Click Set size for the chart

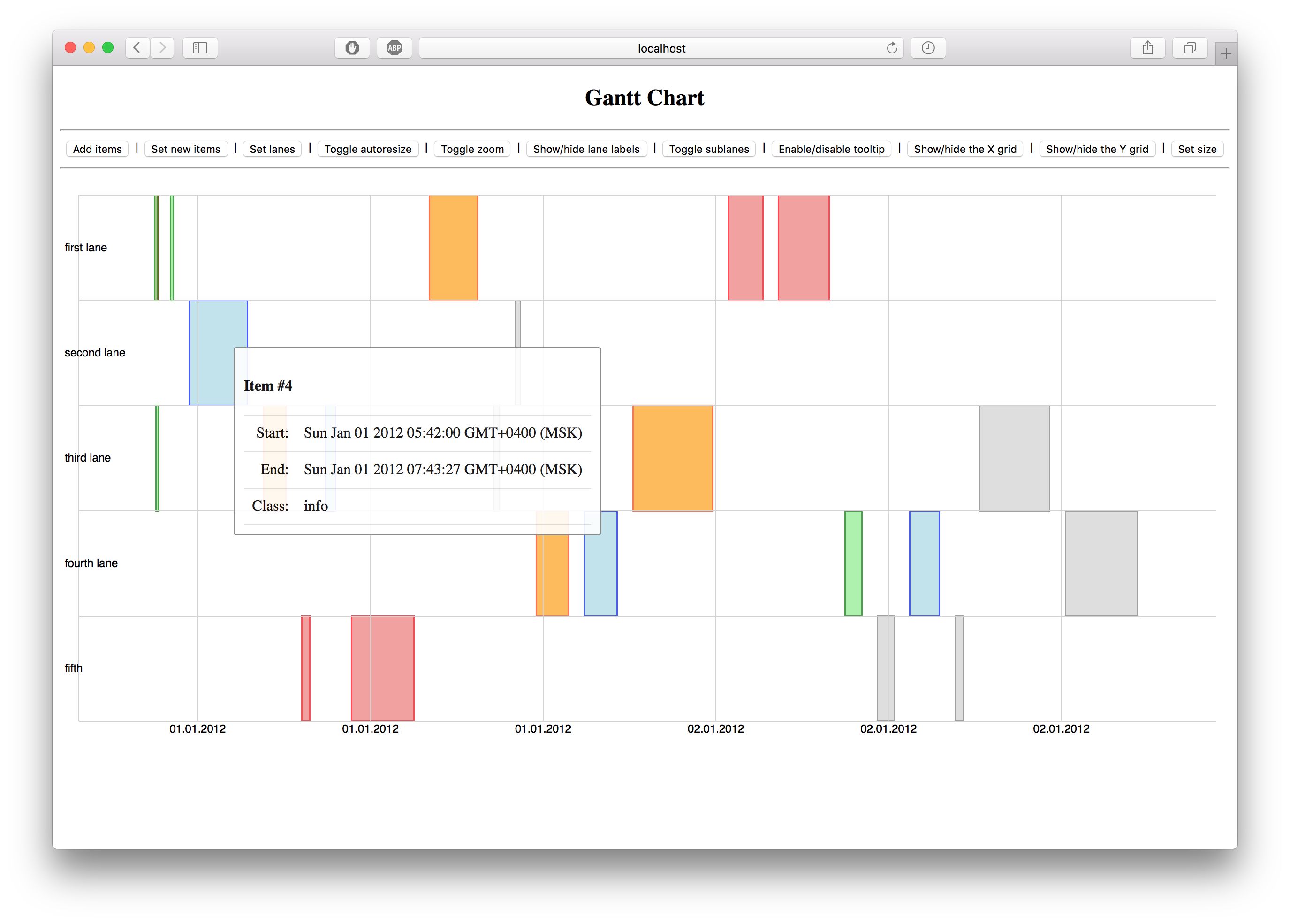1198,149
